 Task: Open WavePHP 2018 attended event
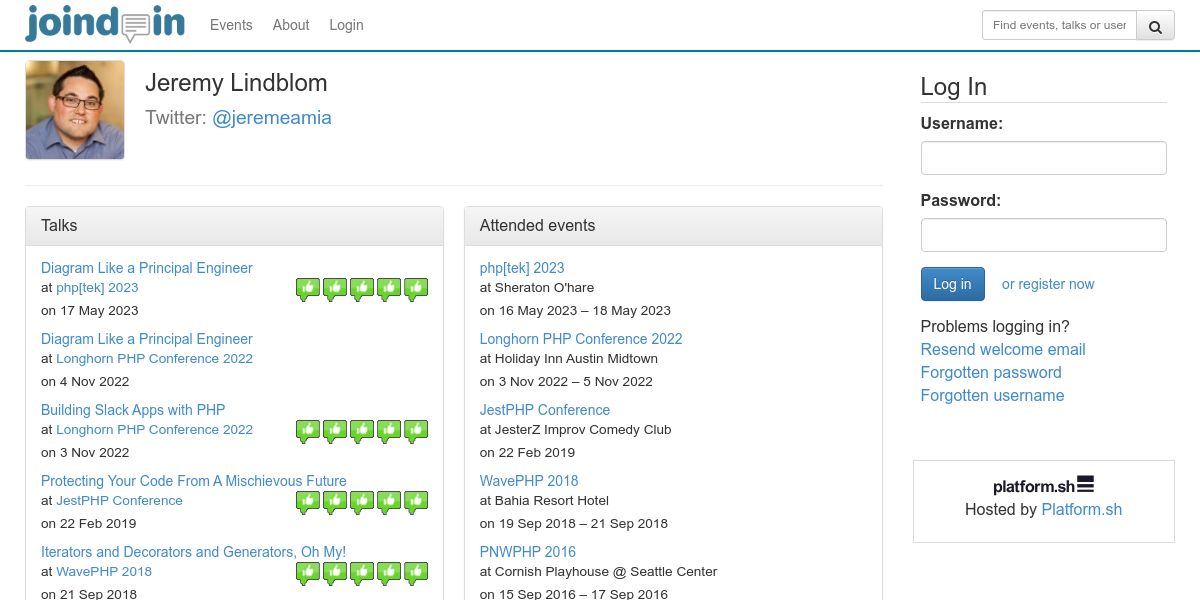(529, 481)
